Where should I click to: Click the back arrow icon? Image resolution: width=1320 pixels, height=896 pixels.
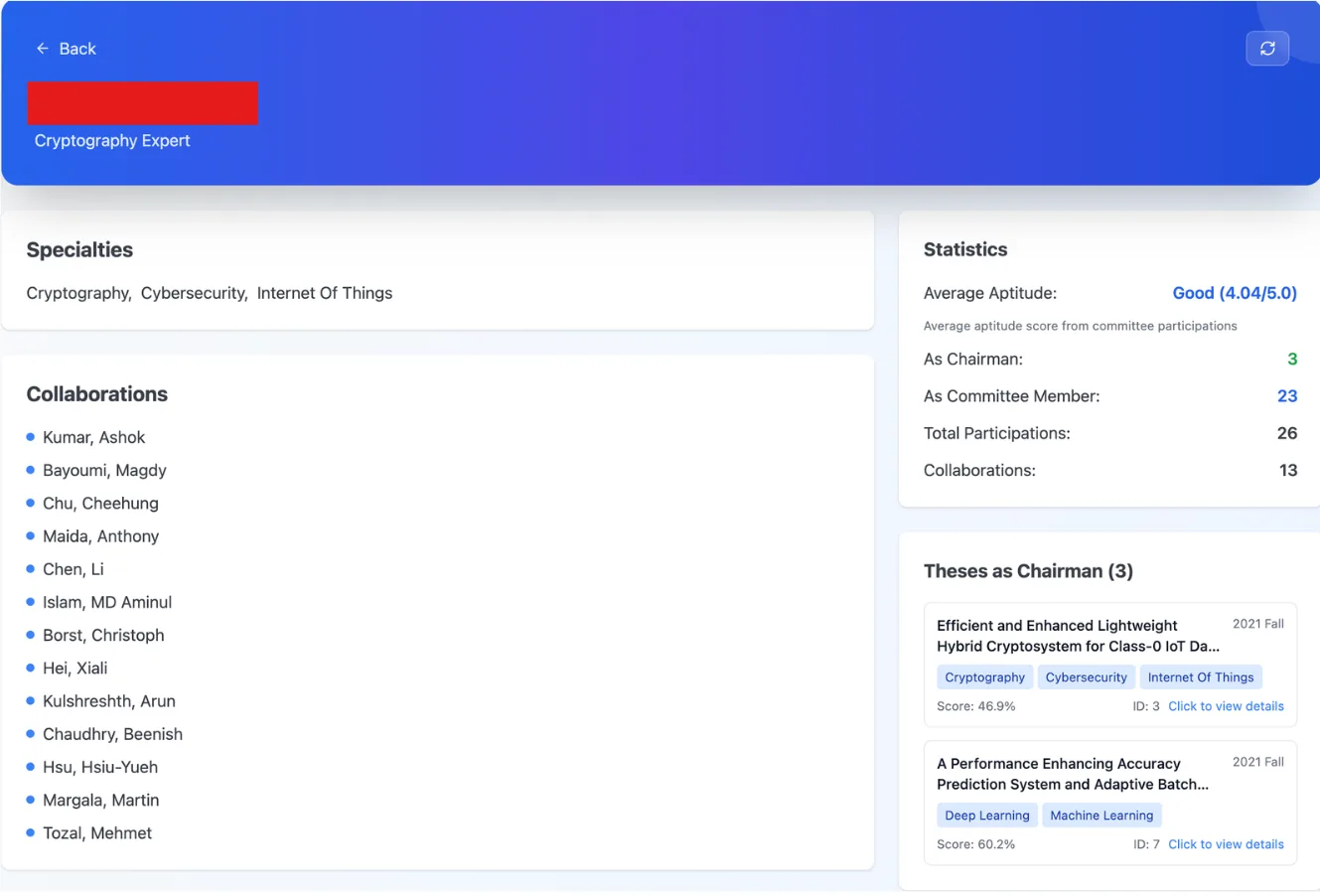coord(43,49)
